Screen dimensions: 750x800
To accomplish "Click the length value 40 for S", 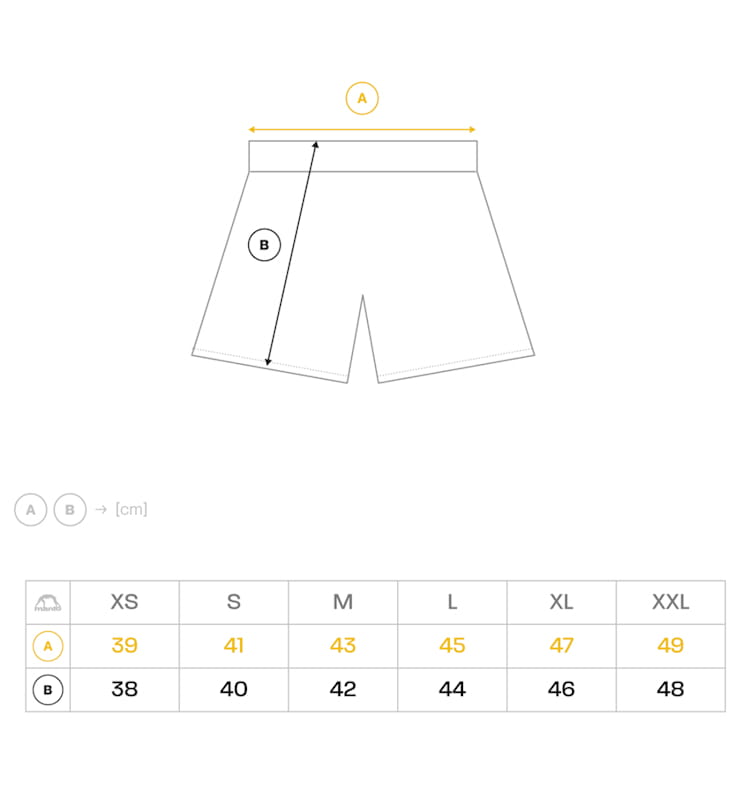I will pos(234,690).
